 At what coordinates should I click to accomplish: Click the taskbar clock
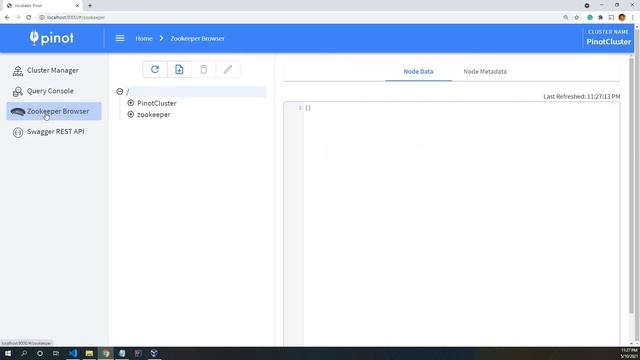[x=629, y=353]
